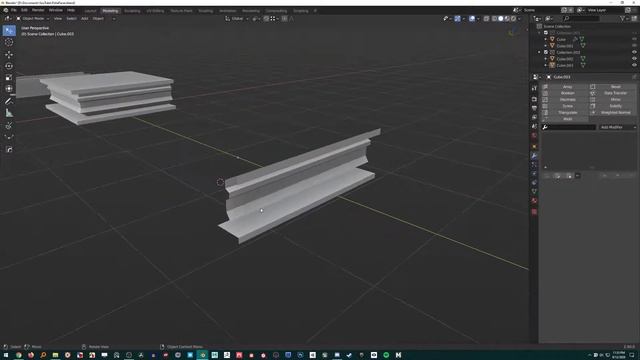
Task: Toggle X-ray mode in viewport header
Action: click(x=486, y=18)
